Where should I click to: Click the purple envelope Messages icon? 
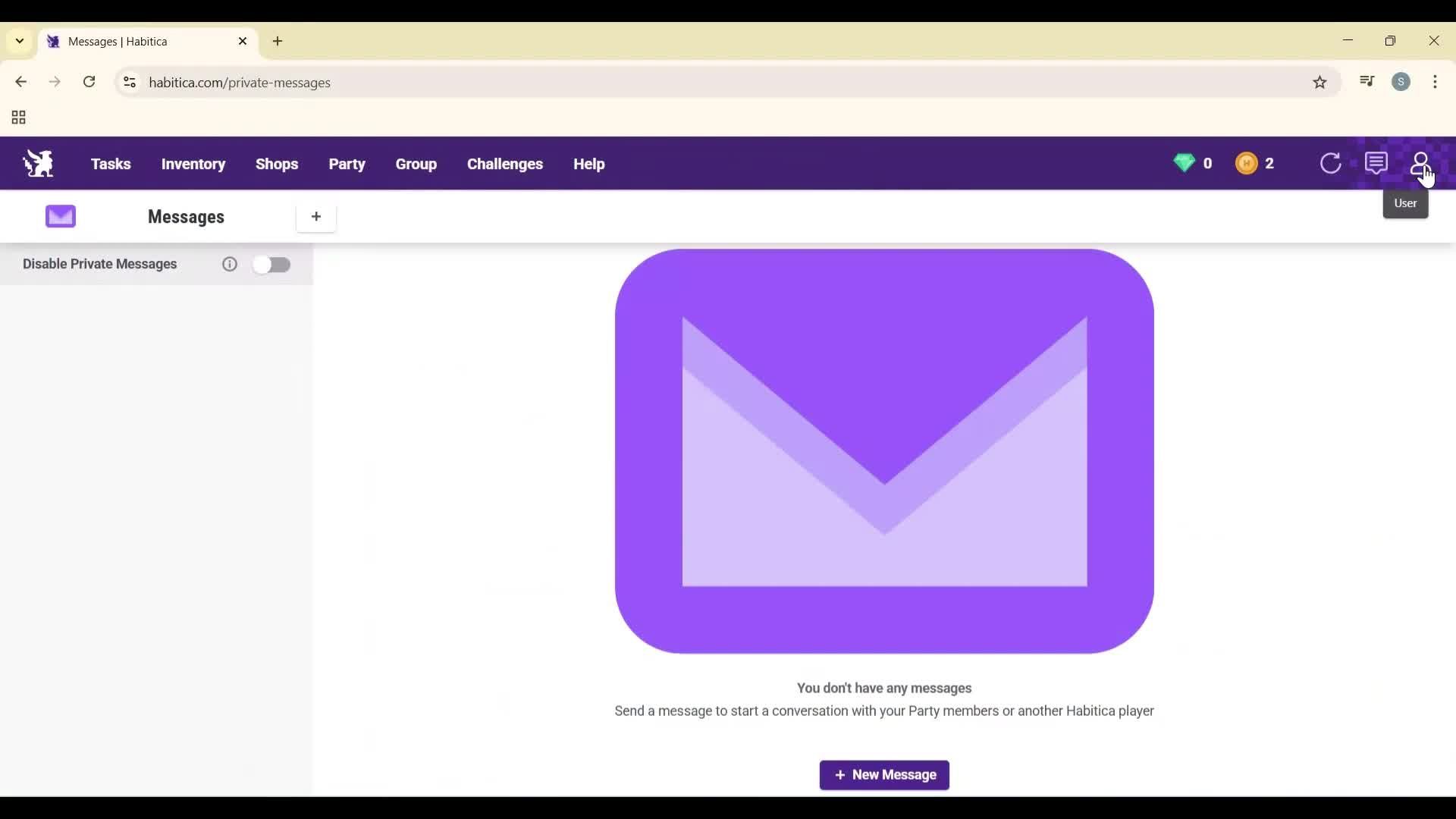pyautogui.click(x=60, y=216)
